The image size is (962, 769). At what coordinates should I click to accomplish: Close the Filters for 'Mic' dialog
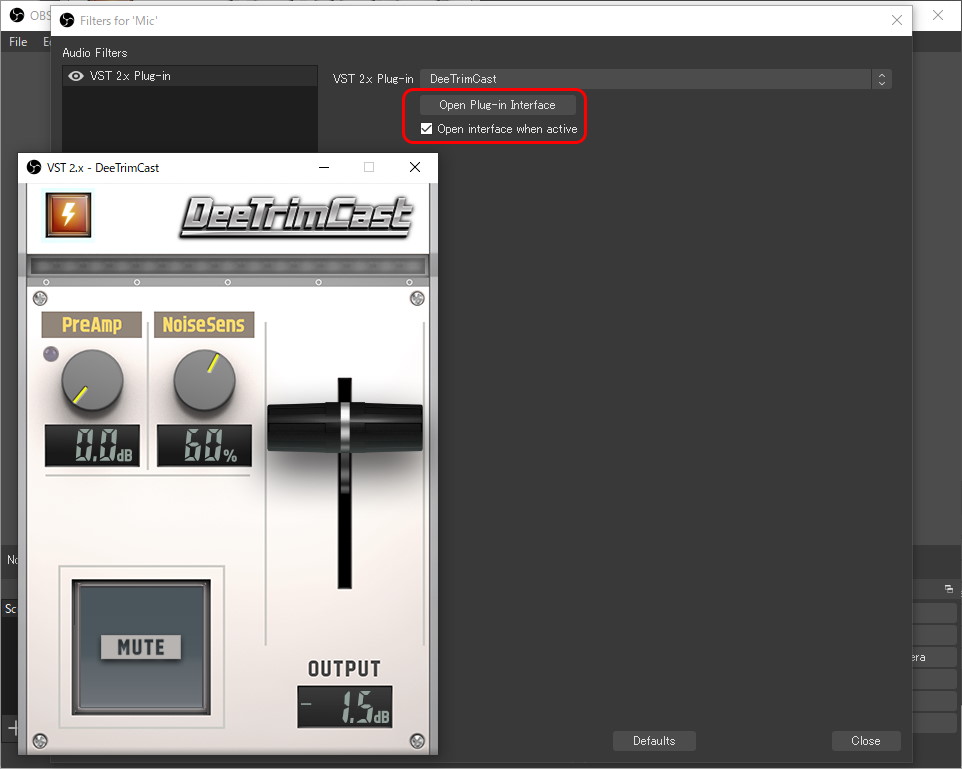896,20
